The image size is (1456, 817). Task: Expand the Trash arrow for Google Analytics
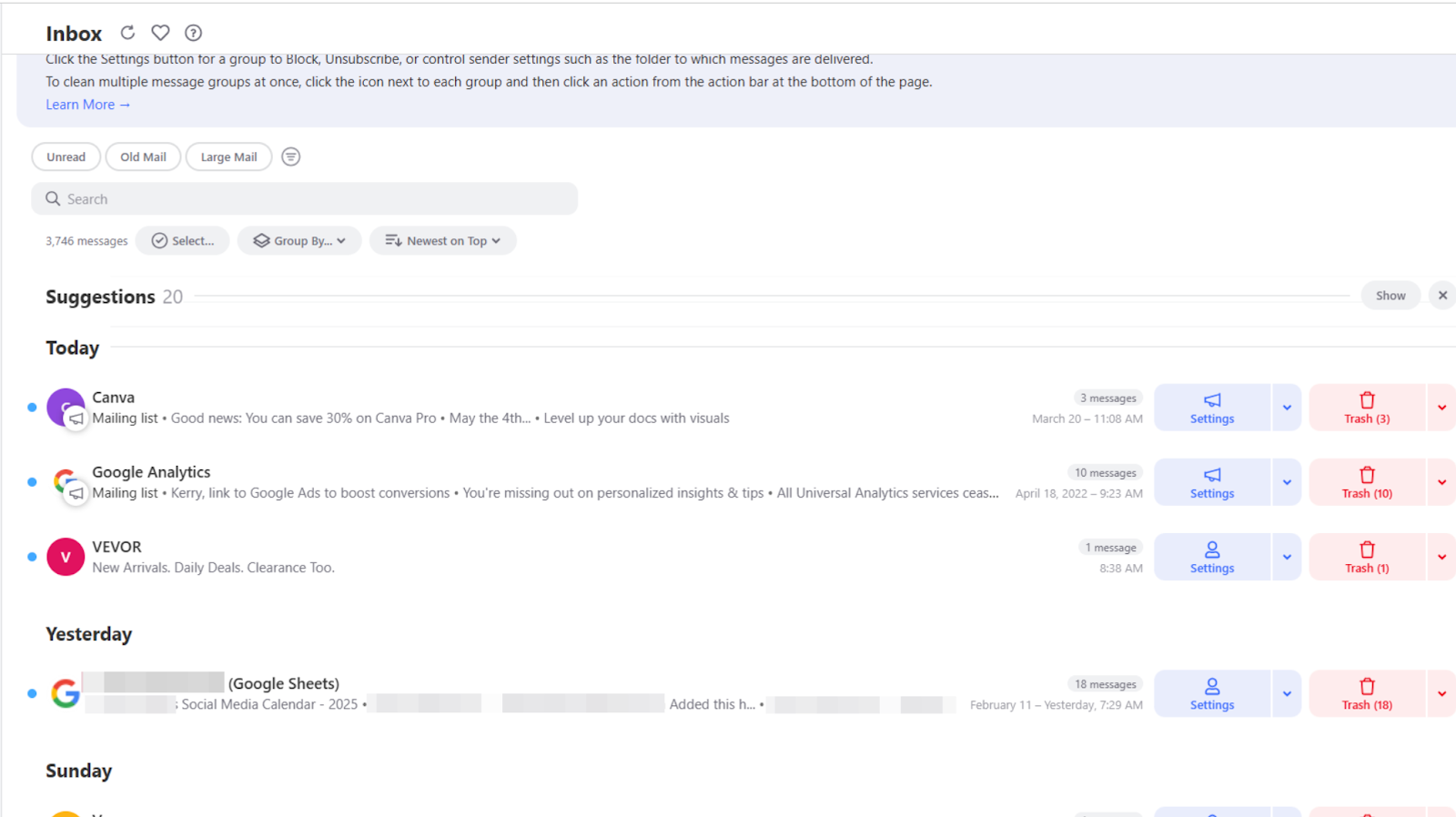[x=1441, y=481]
